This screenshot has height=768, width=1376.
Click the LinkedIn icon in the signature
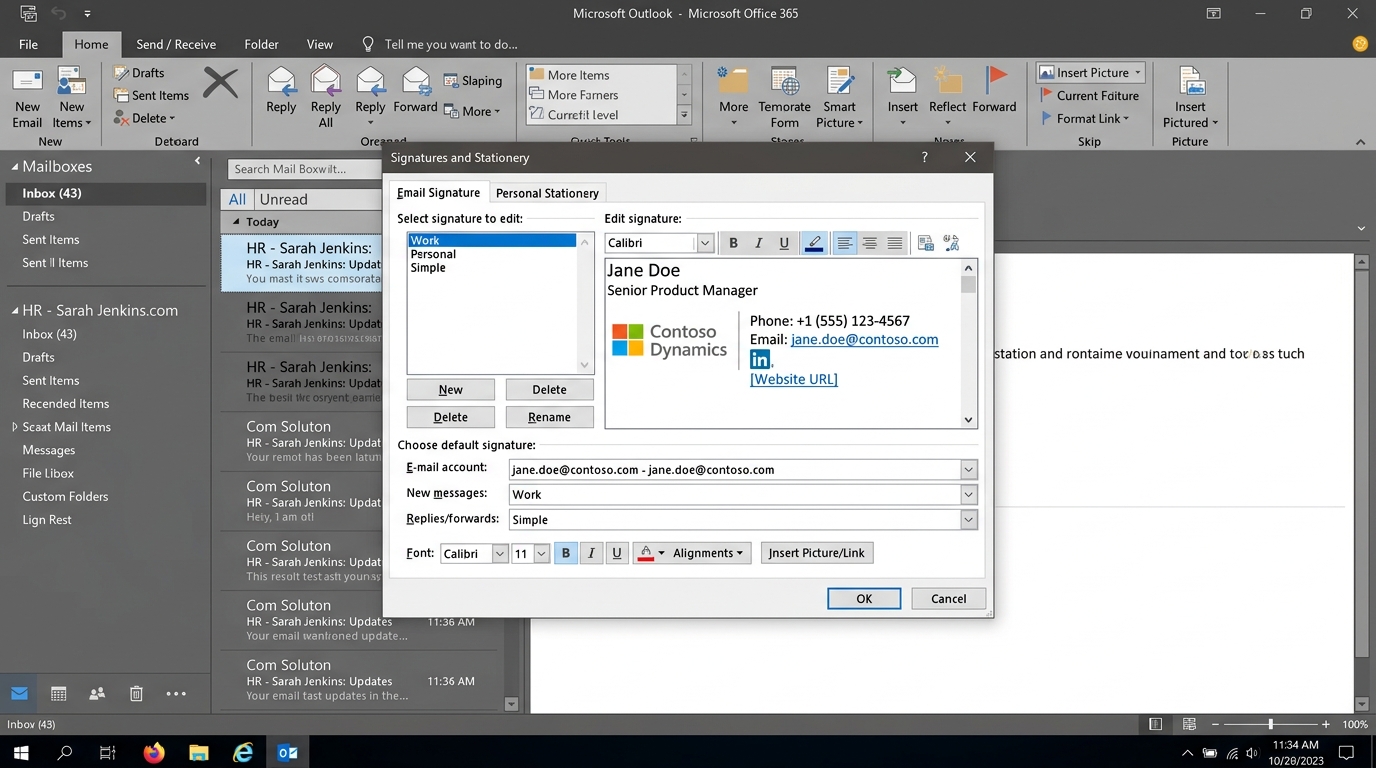tap(760, 359)
